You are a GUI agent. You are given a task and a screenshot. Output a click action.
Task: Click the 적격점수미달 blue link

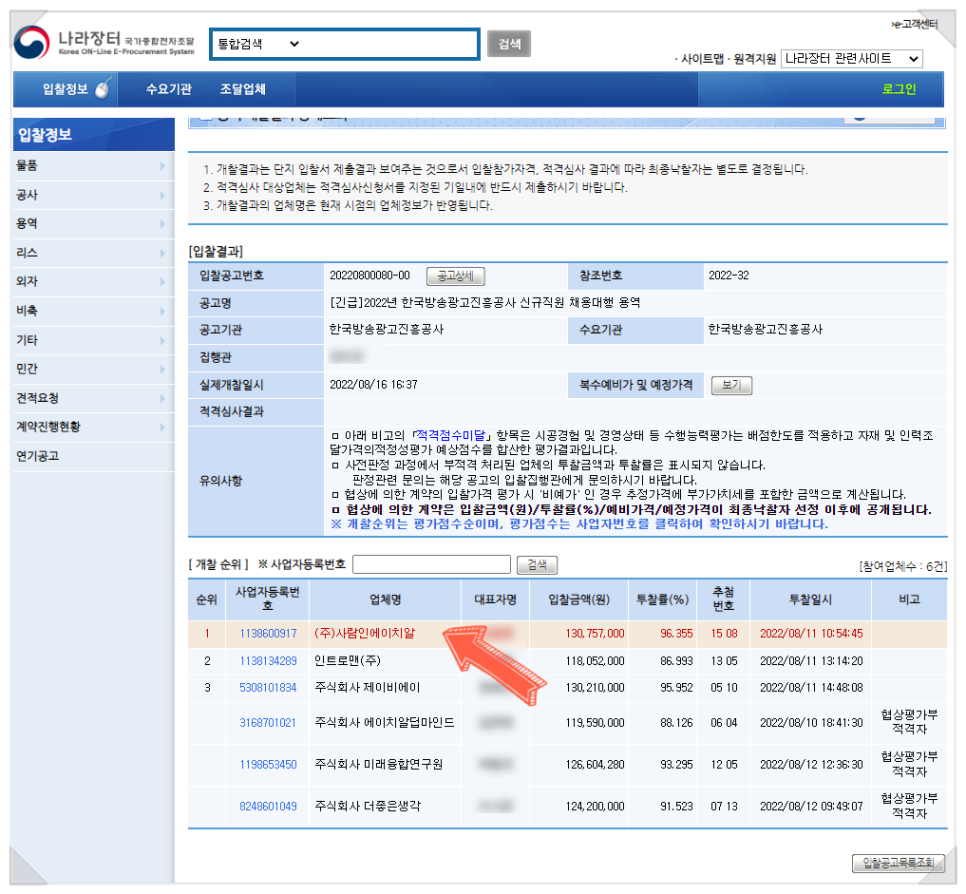point(450,436)
